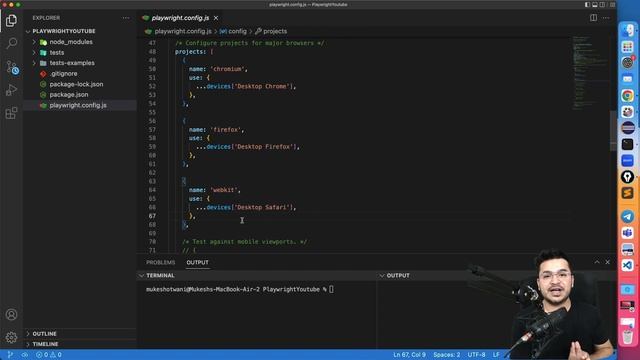Open the Search view in activity bar

tap(11, 43)
